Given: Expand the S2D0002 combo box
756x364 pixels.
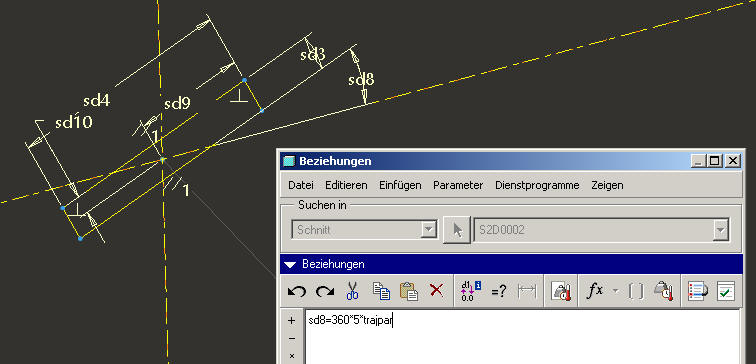Looking at the screenshot, I should [721, 230].
